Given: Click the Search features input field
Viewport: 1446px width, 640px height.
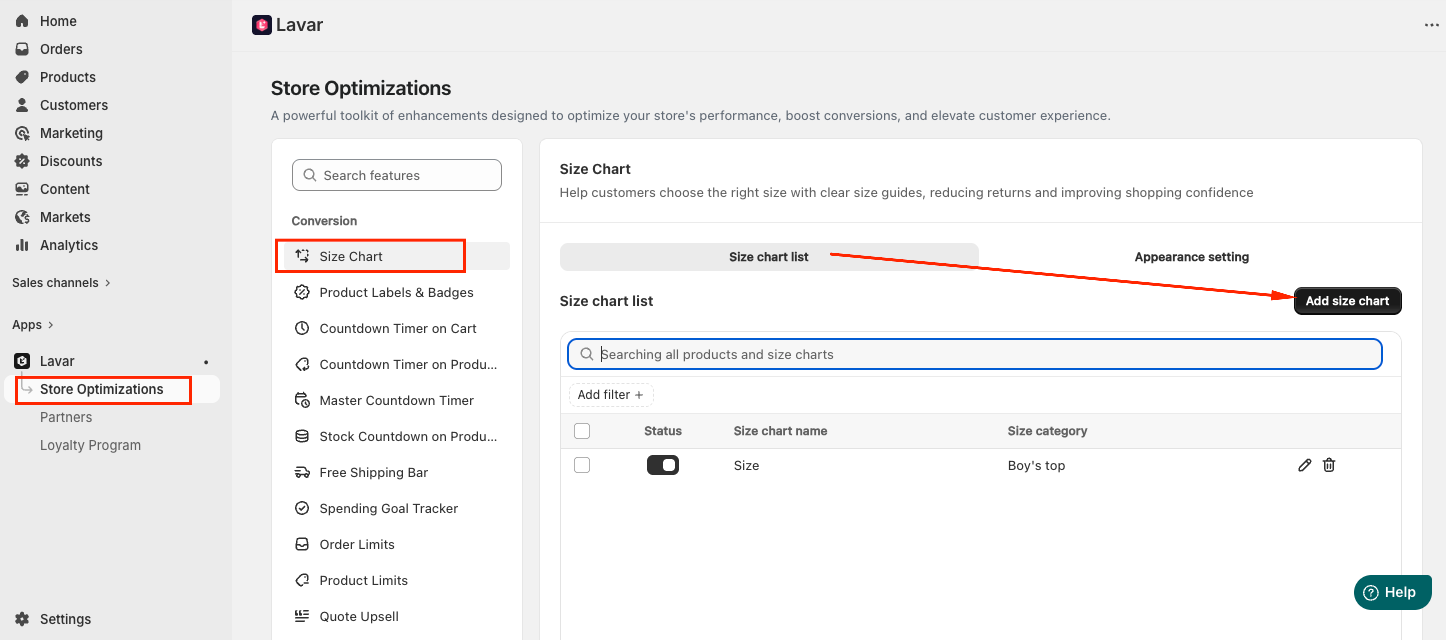Looking at the screenshot, I should (397, 175).
